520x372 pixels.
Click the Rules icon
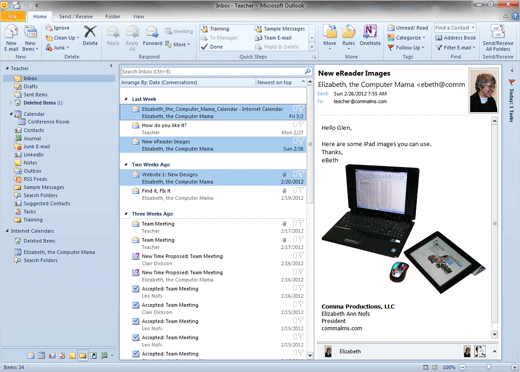pos(349,36)
